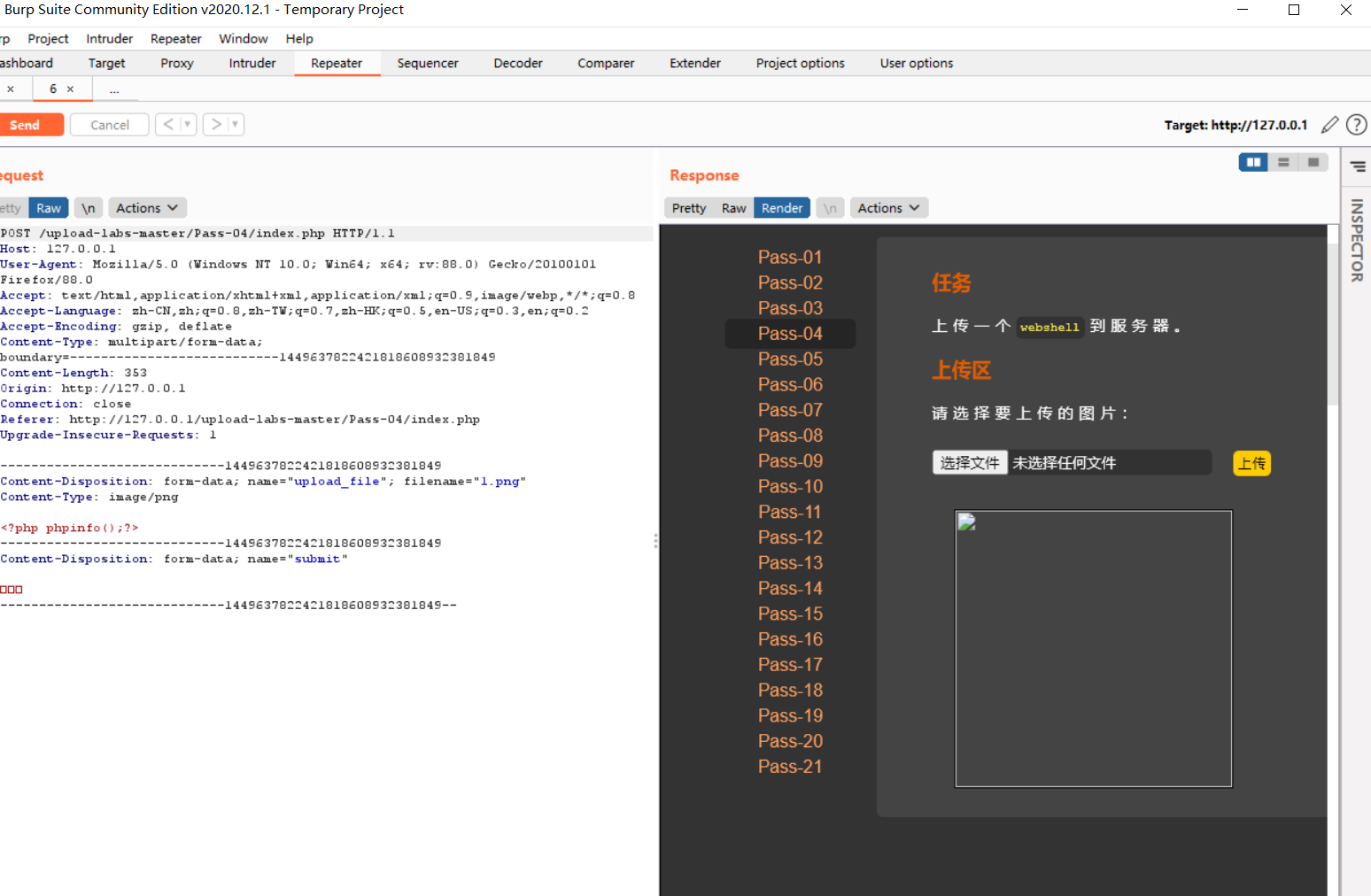Click the Pass-16 link
Screen dimensions: 1371x896
click(x=790, y=639)
